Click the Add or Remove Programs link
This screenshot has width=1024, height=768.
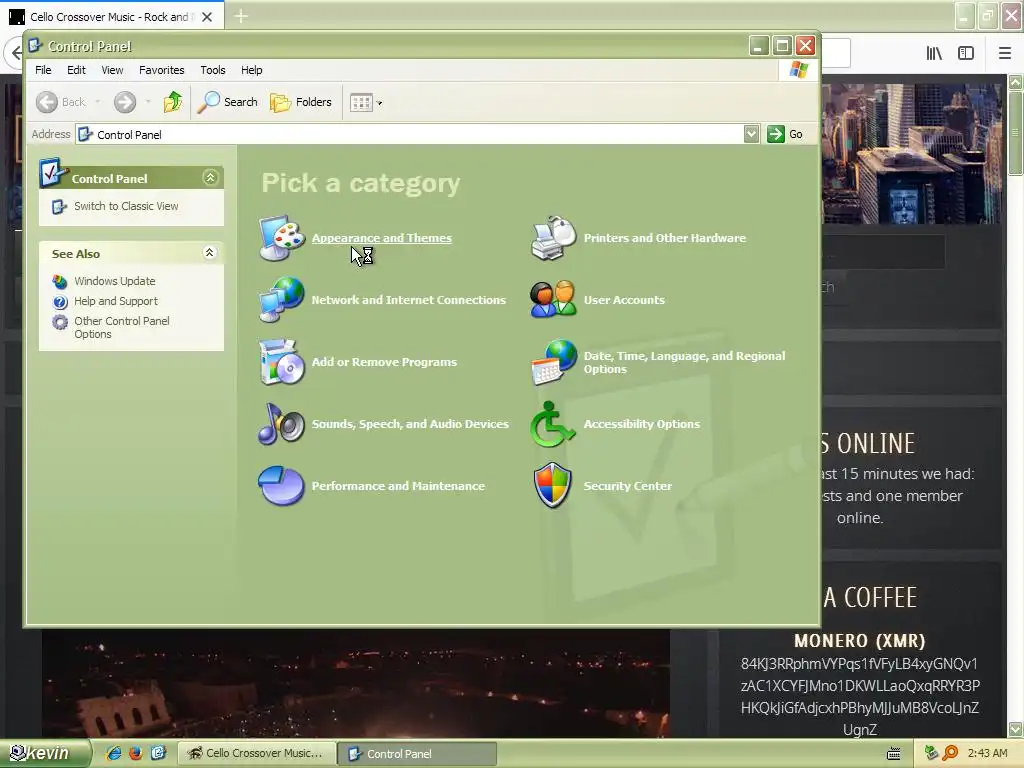(x=384, y=362)
